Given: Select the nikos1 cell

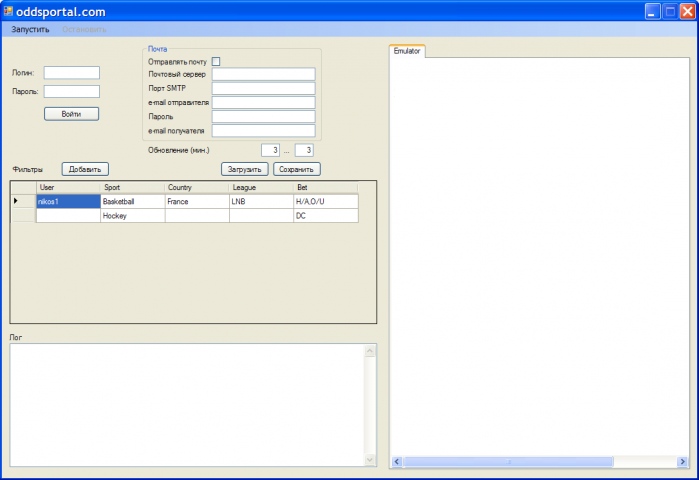Looking at the screenshot, I should [x=68, y=201].
